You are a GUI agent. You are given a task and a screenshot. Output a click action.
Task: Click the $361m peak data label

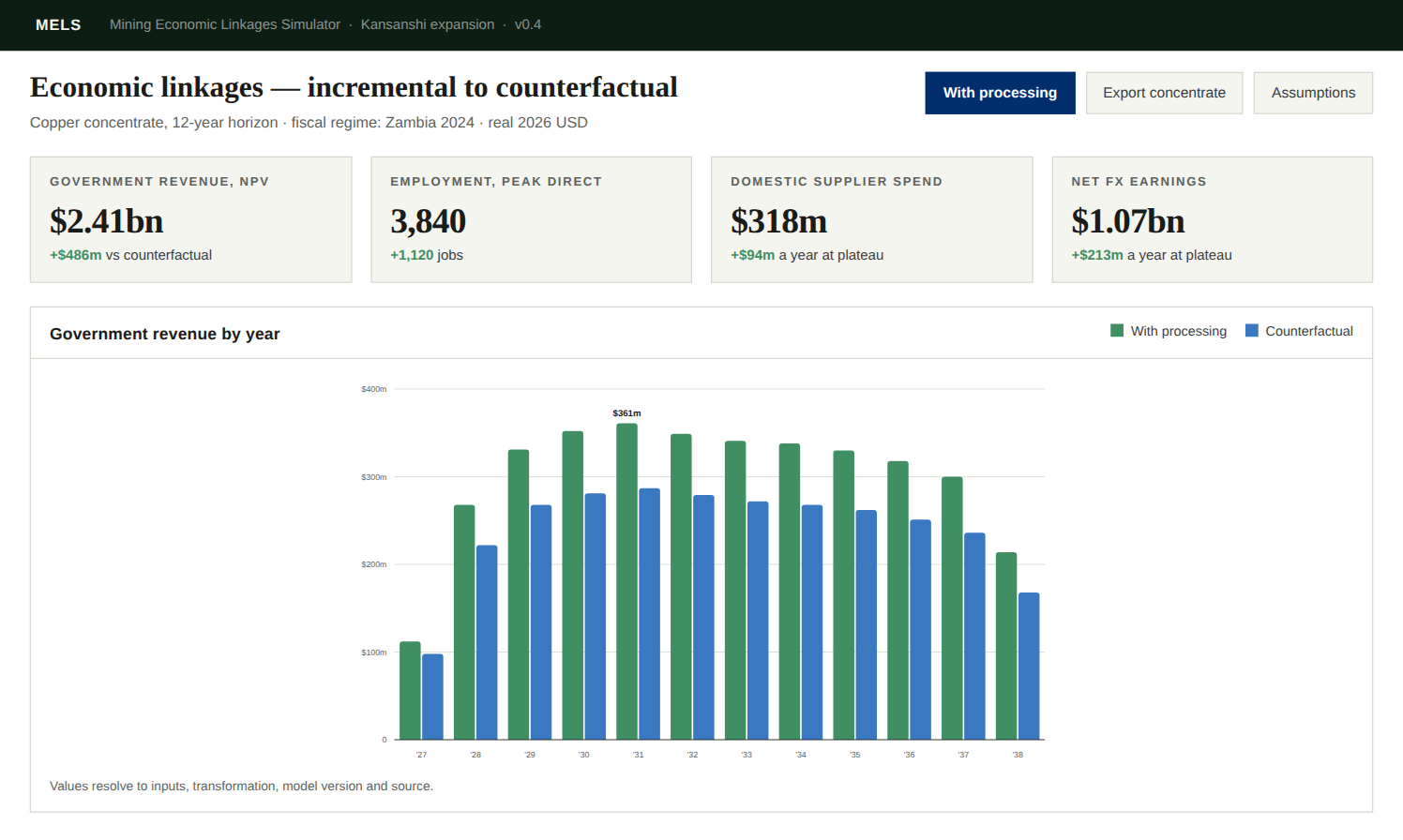(x=626, y=413)
